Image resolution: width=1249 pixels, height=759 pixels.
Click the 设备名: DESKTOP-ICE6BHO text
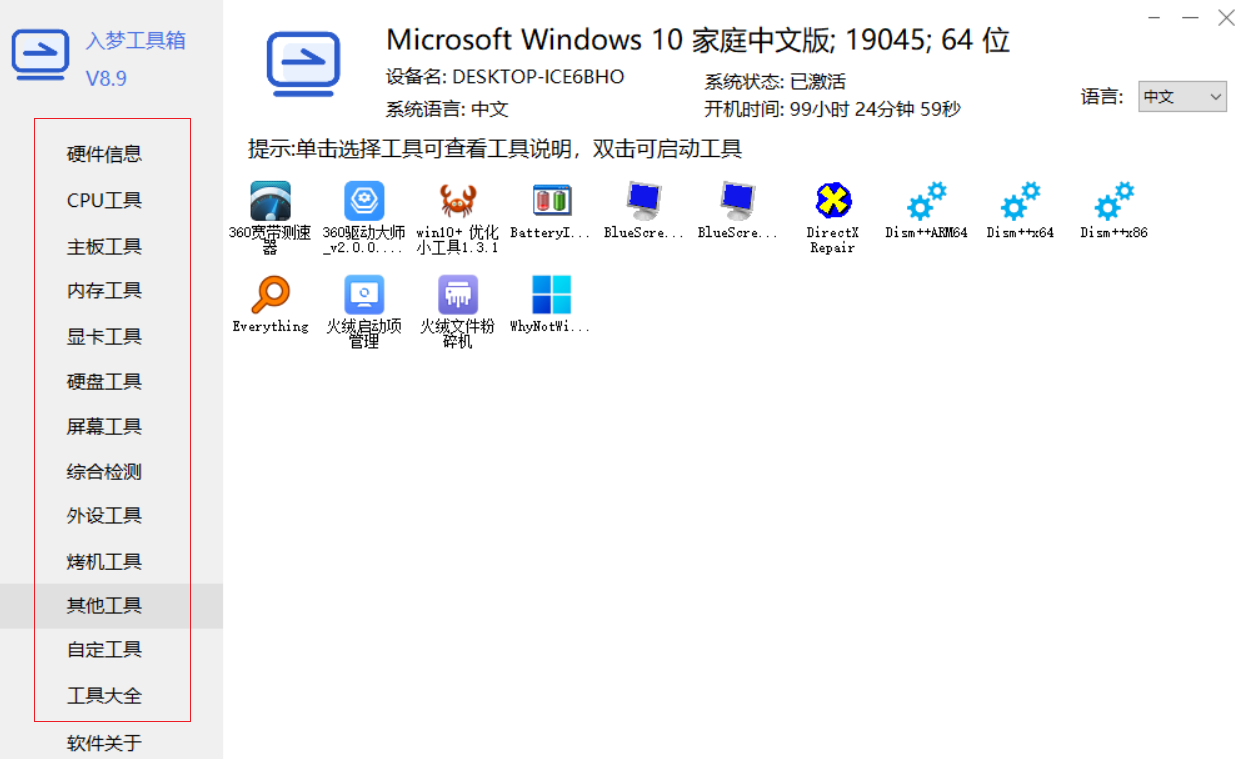pos(505,77)
